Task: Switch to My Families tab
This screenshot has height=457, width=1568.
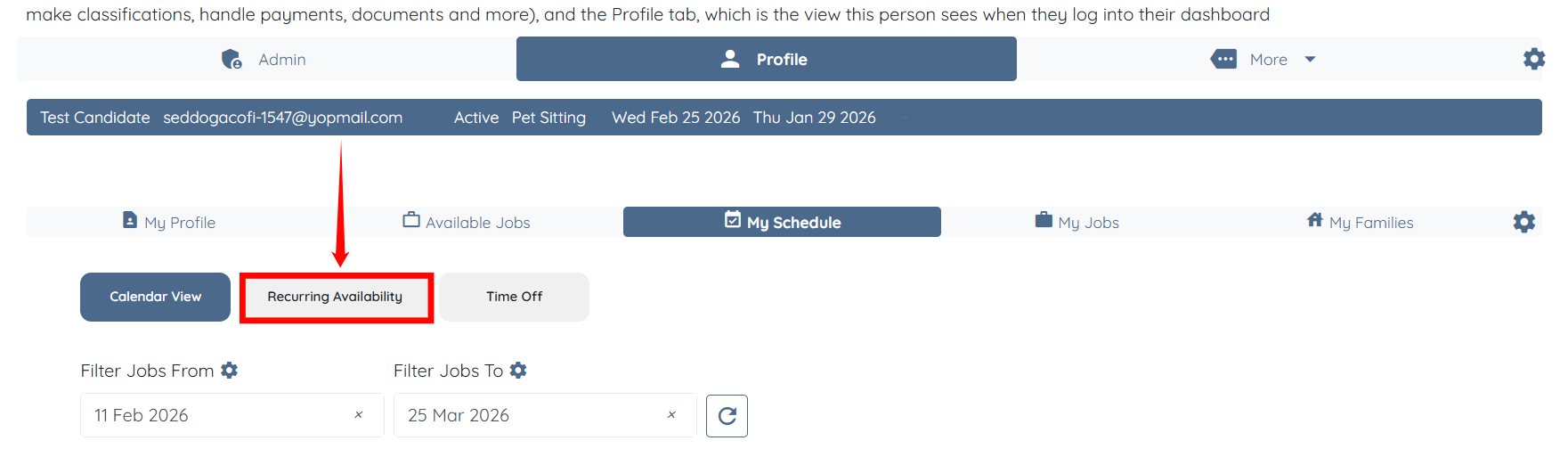Action: [1360, 222]
